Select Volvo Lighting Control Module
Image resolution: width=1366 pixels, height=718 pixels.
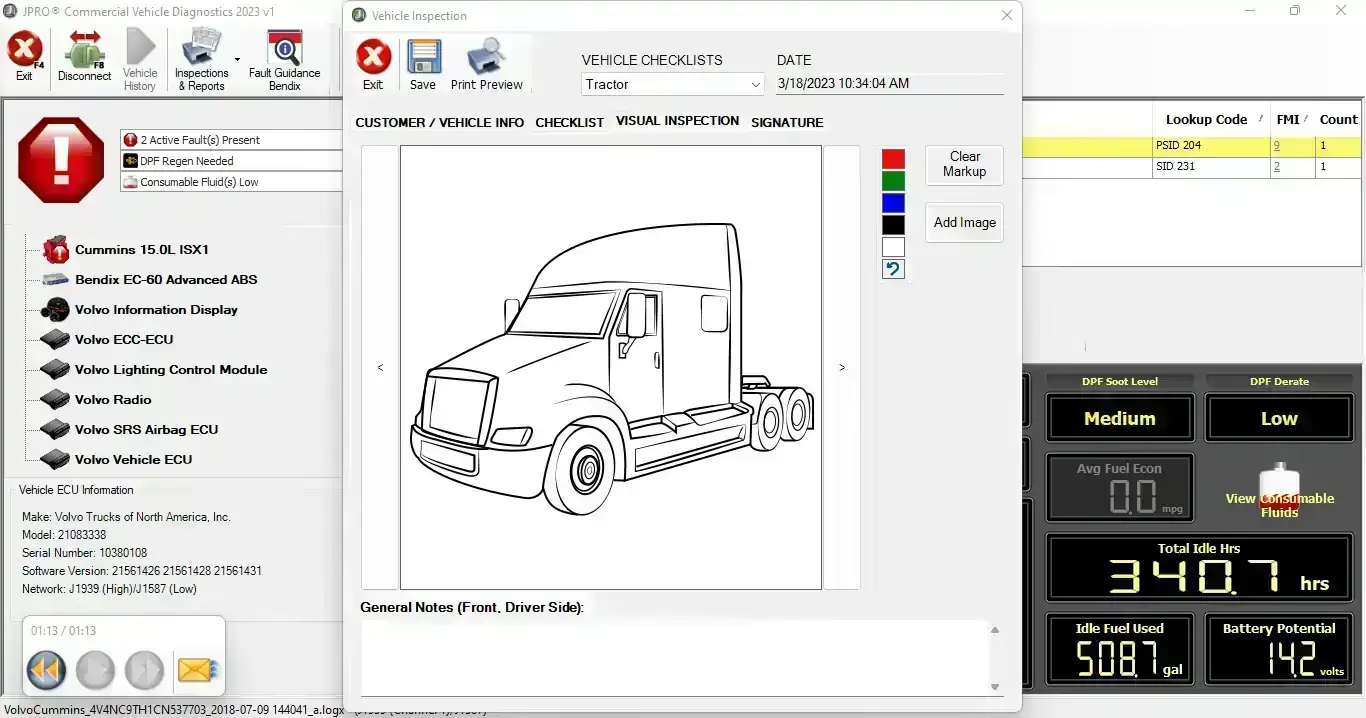171,370
